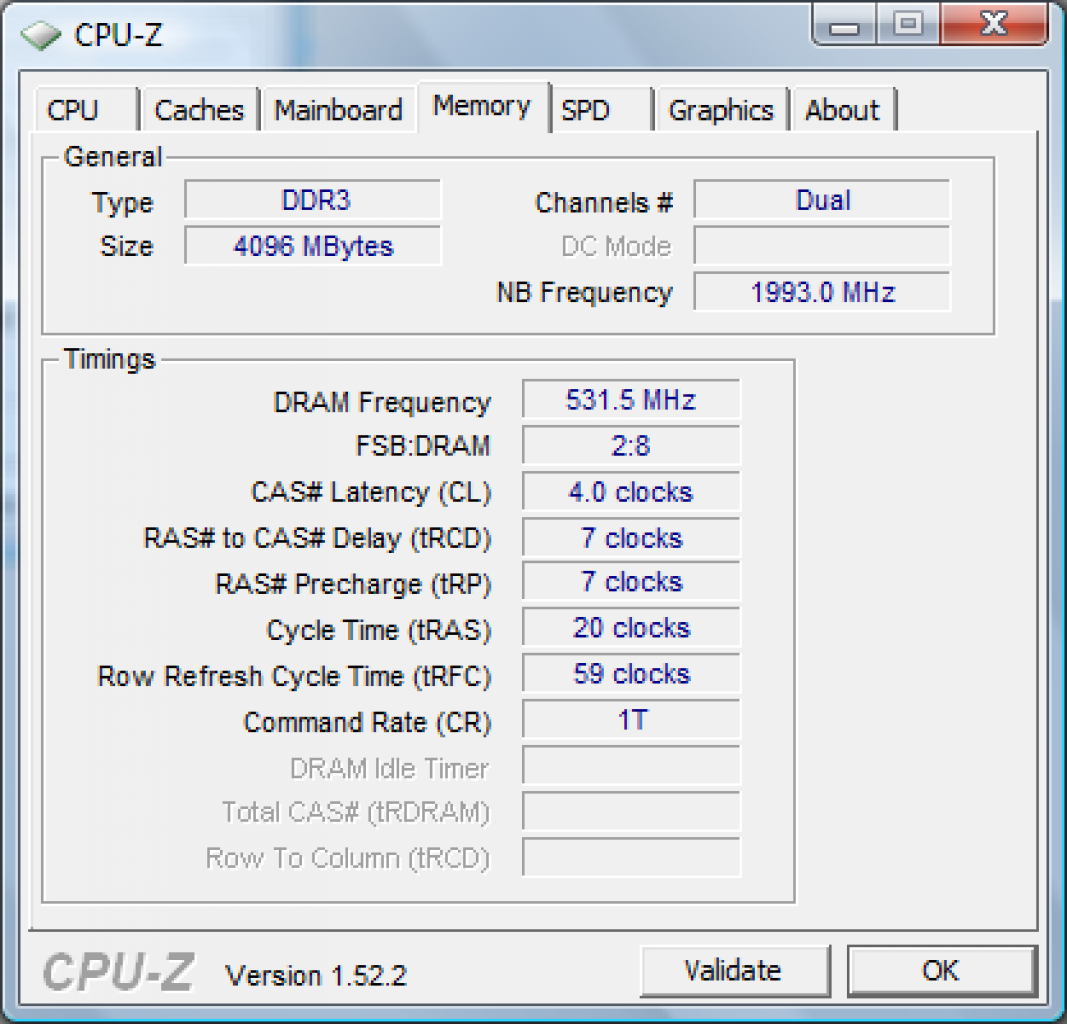Open the Caches tab

(x=199, y=109)
